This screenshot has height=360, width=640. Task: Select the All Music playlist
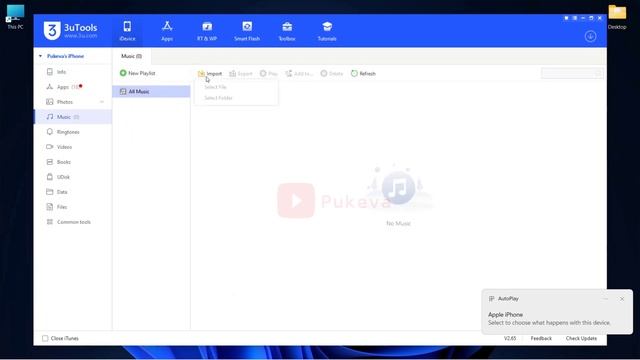[x=151, y=91]
